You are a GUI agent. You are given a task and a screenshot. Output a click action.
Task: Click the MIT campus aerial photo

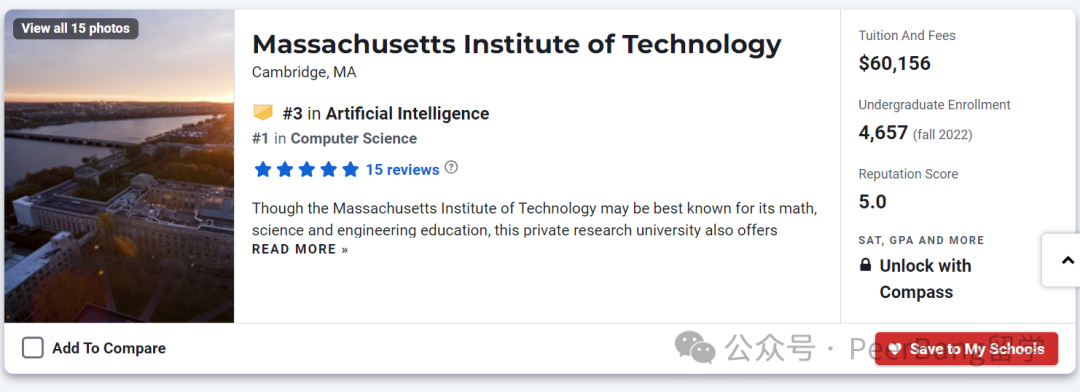119,166
